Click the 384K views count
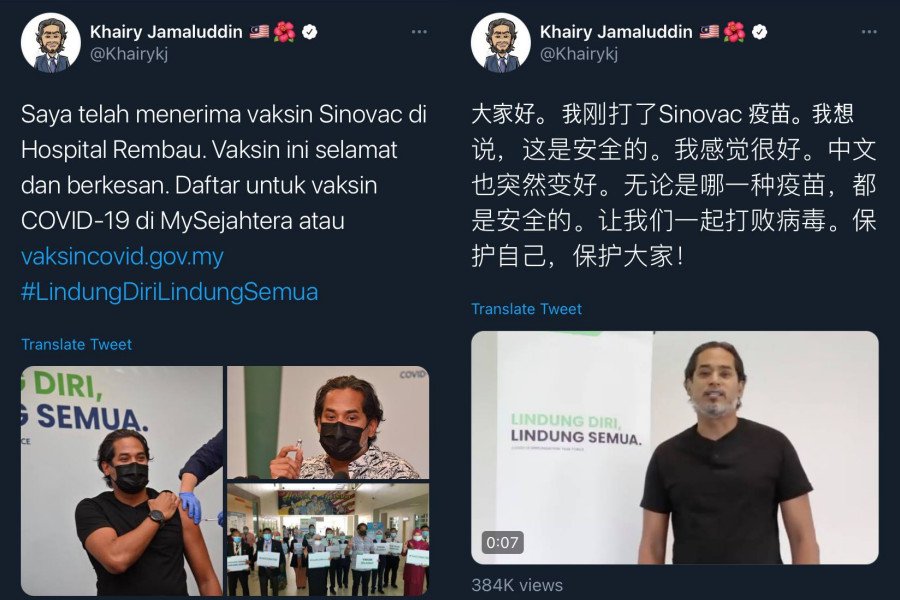 pos(517,585)
